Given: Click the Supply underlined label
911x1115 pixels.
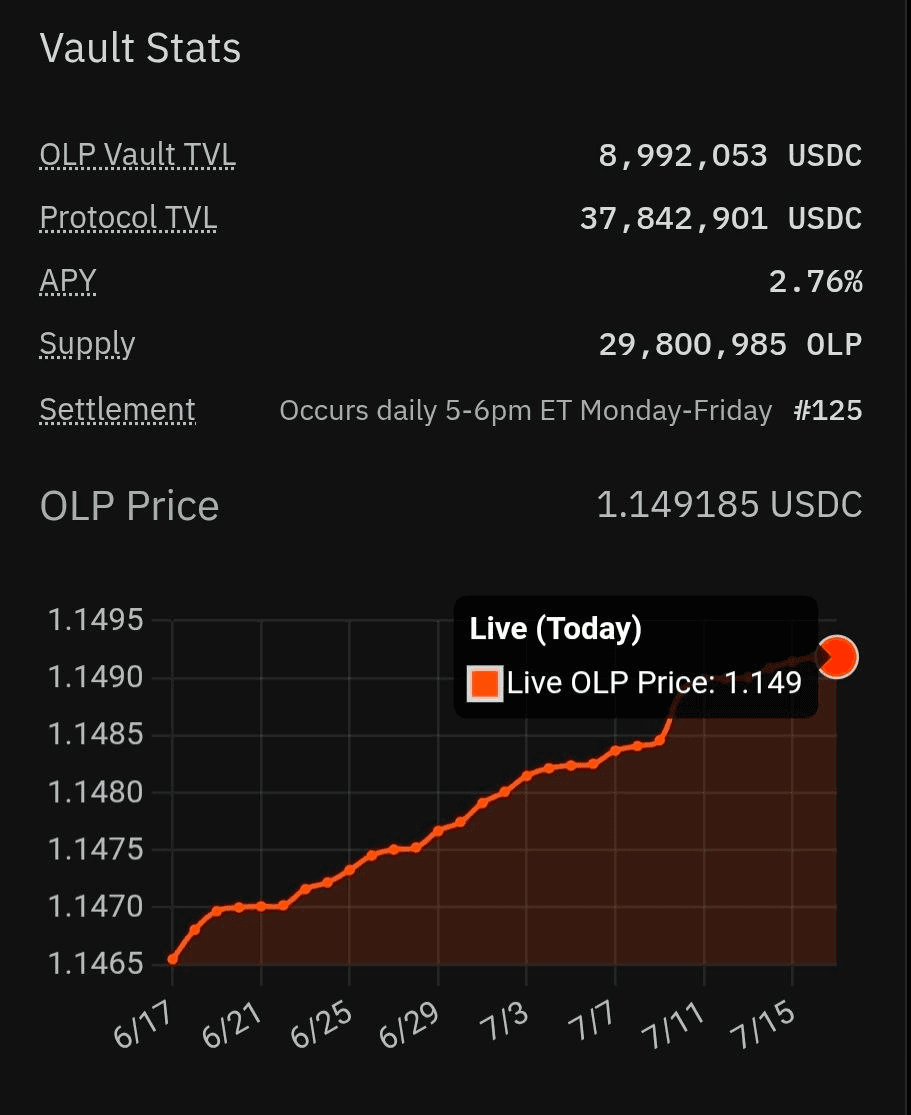Looking at the screenshot, I should click(87, 346).
